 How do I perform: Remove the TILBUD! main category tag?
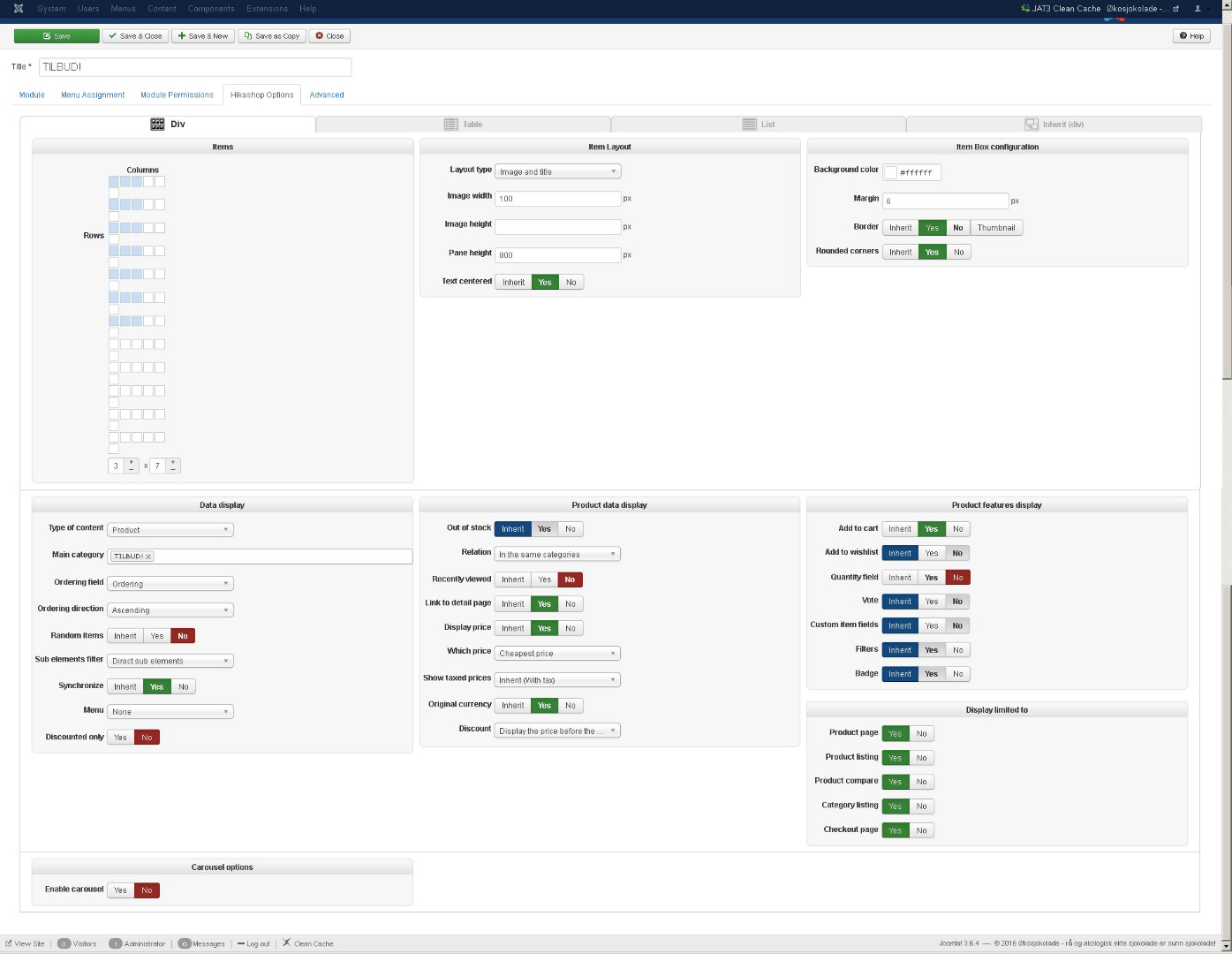click(148, 556)
